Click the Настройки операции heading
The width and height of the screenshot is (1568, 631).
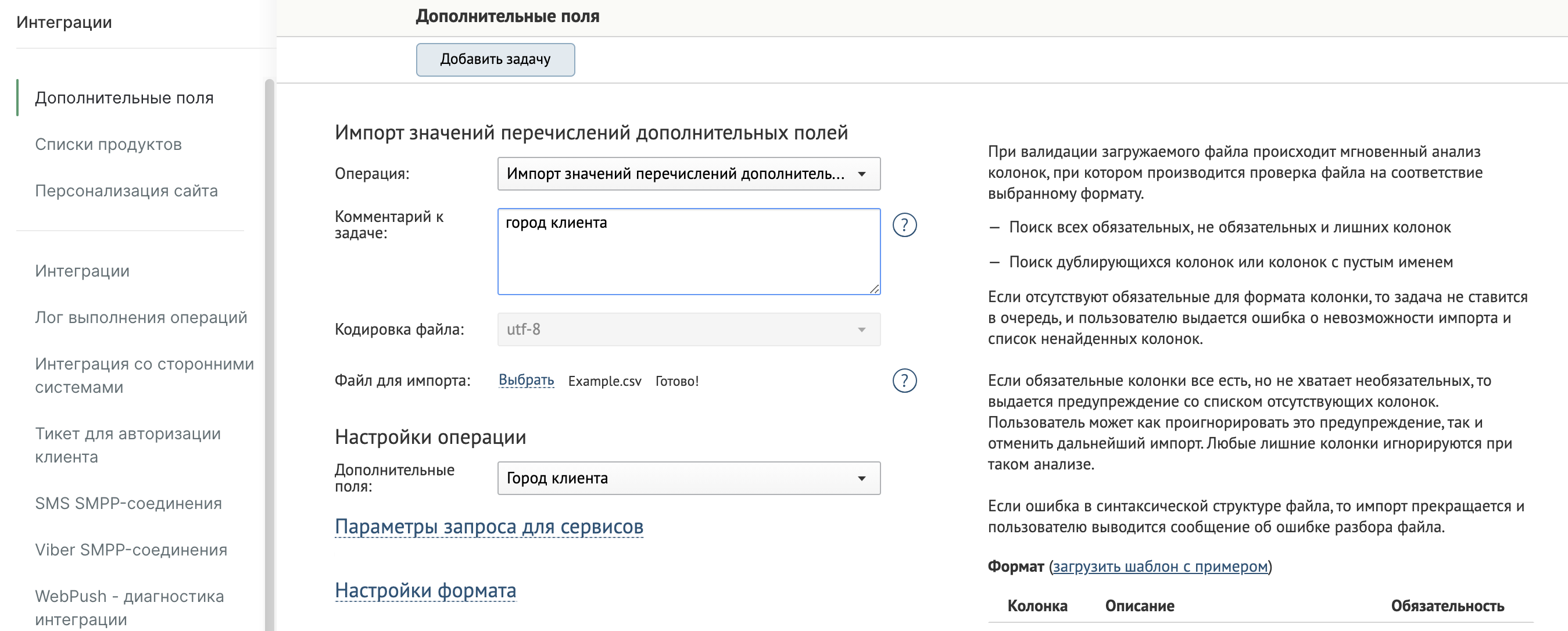pos(430,437)
